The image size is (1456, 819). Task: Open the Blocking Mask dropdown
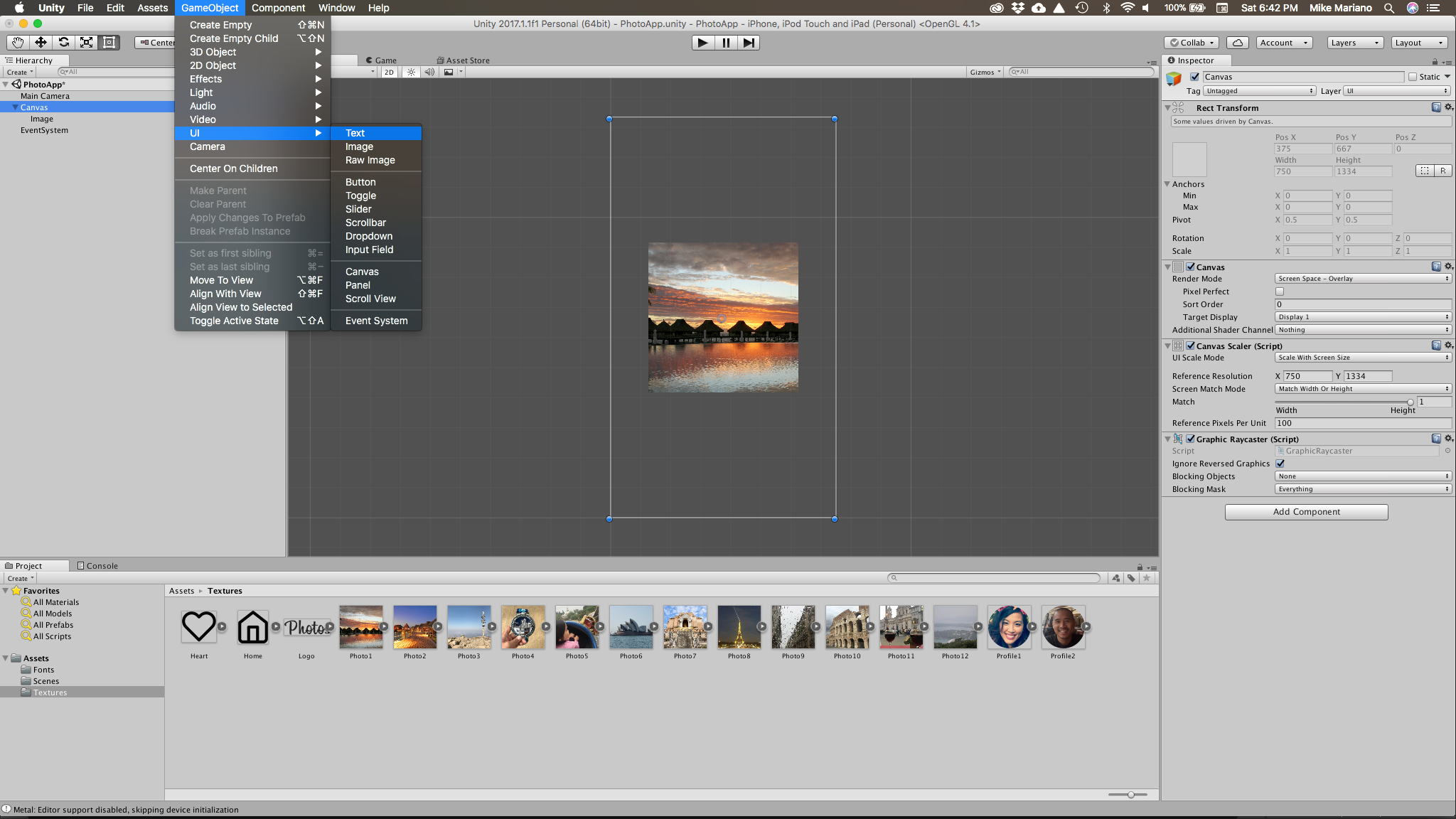[x=1361, y=488]
